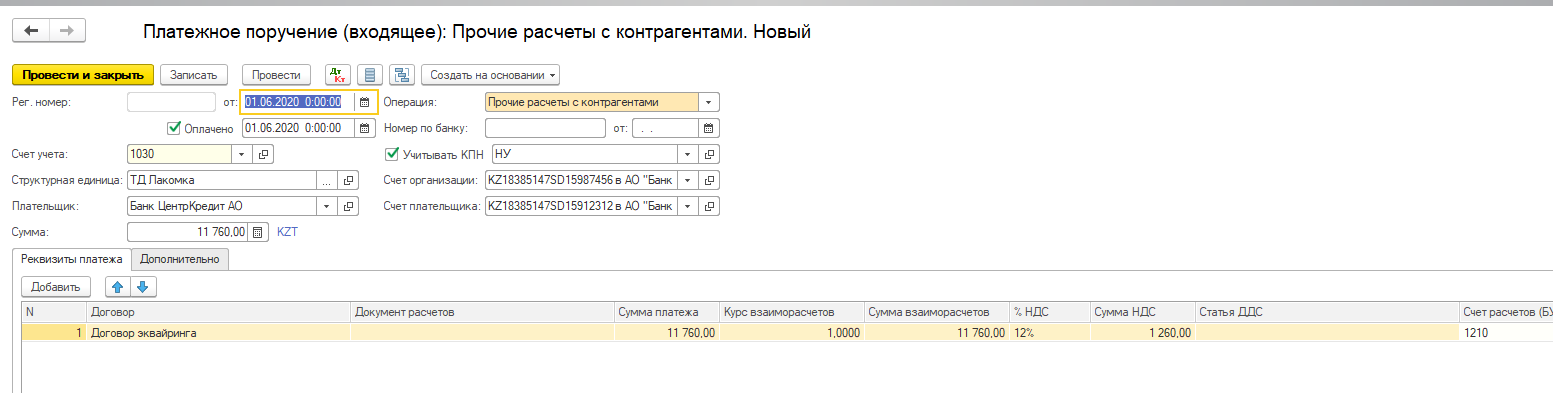Open the Создать на основании menu
Image resolution: width=1553 pixels, height=393 pixels.
pos(490,75)
